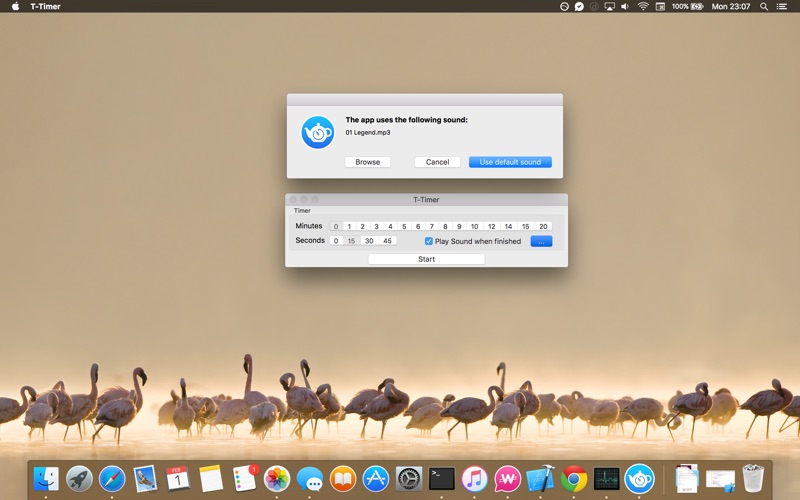This screenshot has height=500, width=800.
Task: Open Google Chrome in the Dock
Action: pyautogui.click(x=573, y=479)
